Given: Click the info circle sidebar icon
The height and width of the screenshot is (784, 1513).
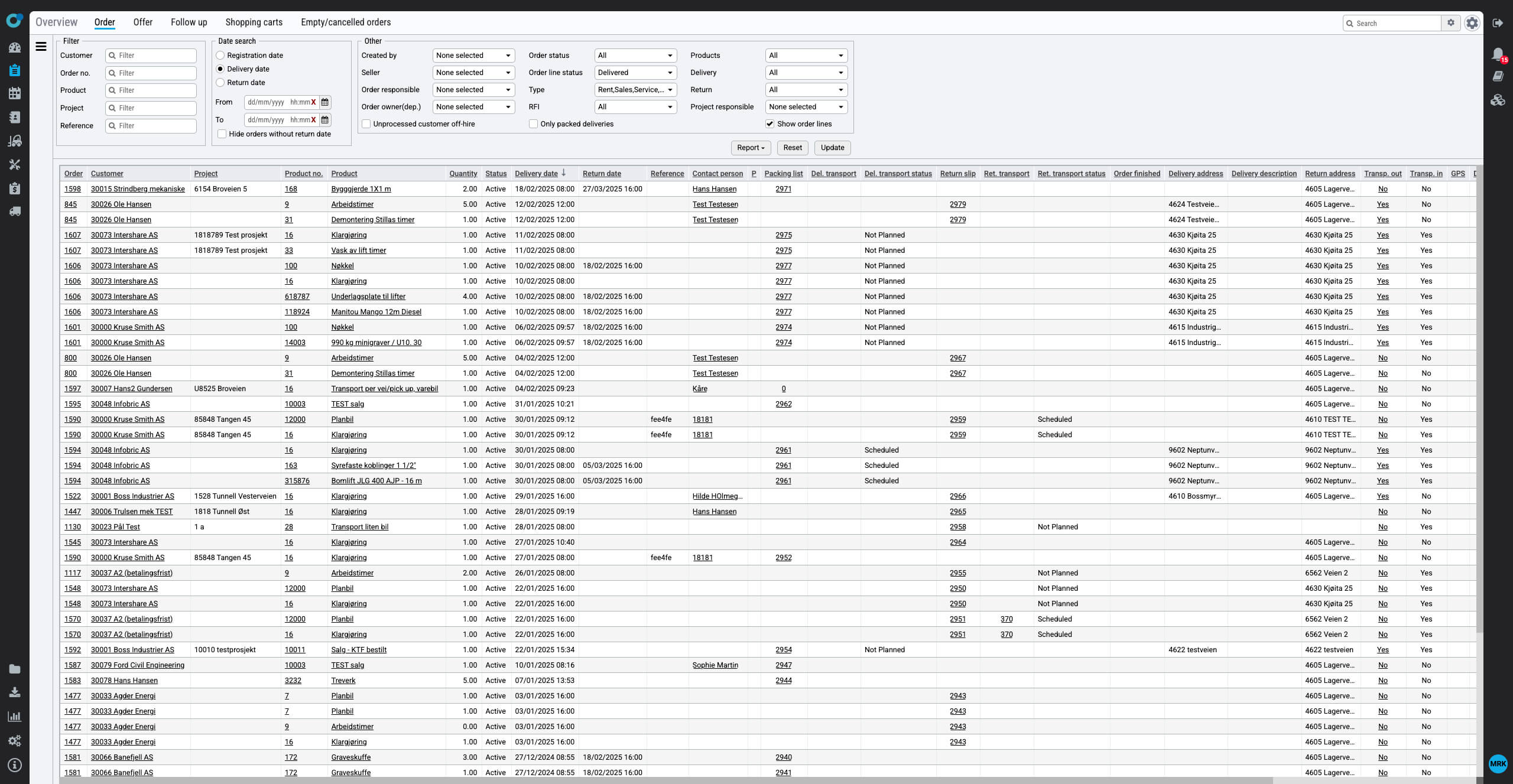Looking at the screenshot, I should [x=15, y=765].
